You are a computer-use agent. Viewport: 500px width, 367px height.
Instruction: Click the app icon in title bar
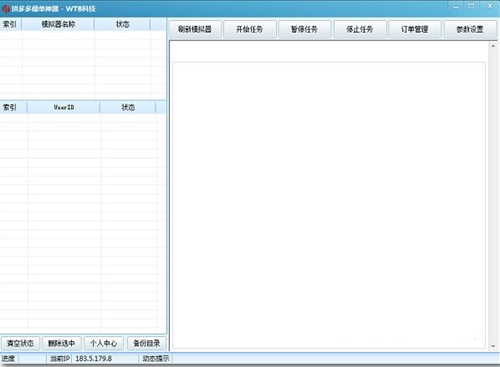pos(6,9)
